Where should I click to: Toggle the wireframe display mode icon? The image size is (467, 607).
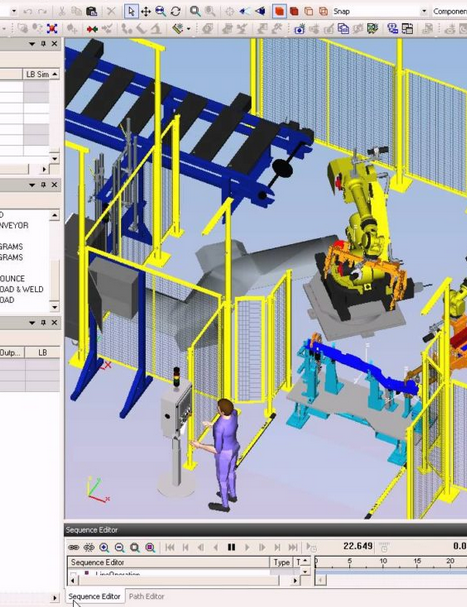pyautogui.click(x=309, y=11)
